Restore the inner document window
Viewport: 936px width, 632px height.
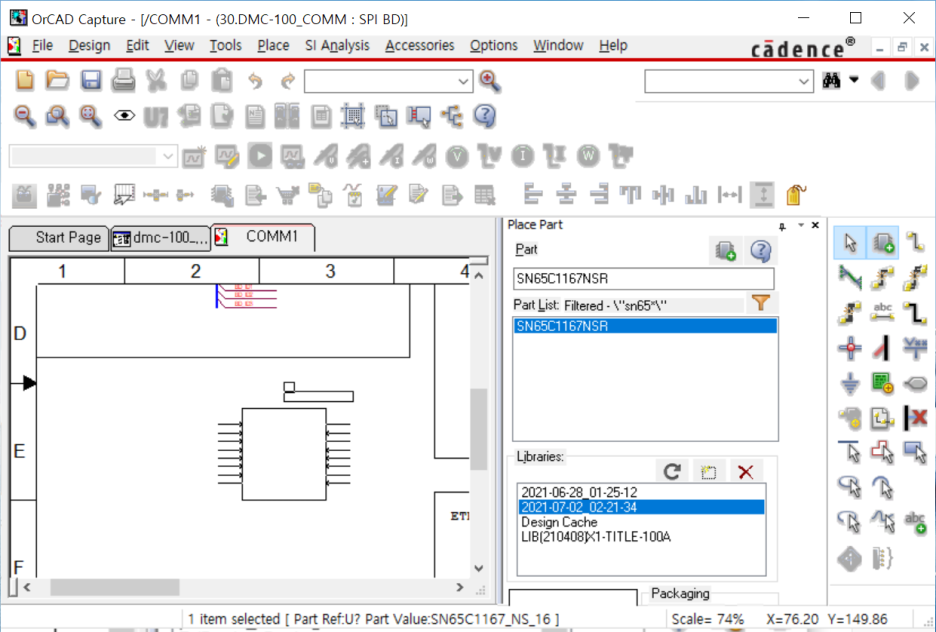click(902, 47)
